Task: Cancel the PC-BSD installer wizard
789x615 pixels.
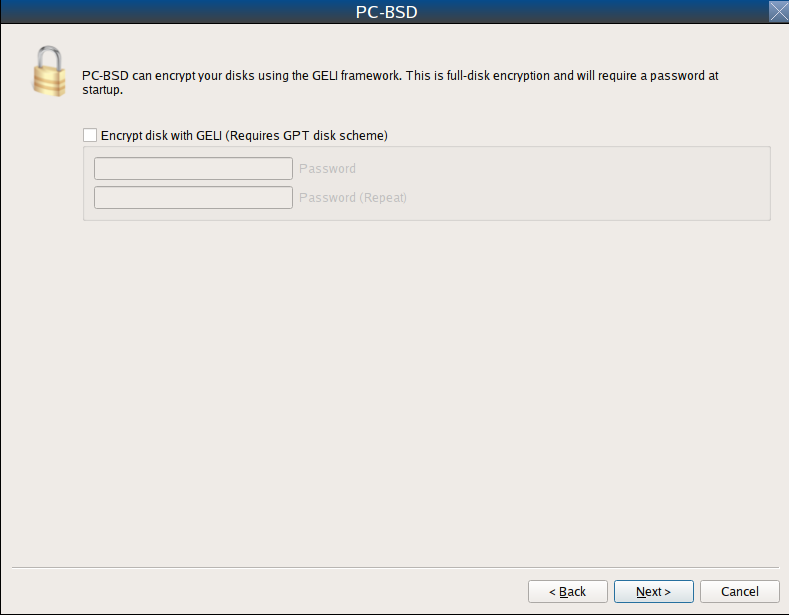Action: tap(740, 591)
